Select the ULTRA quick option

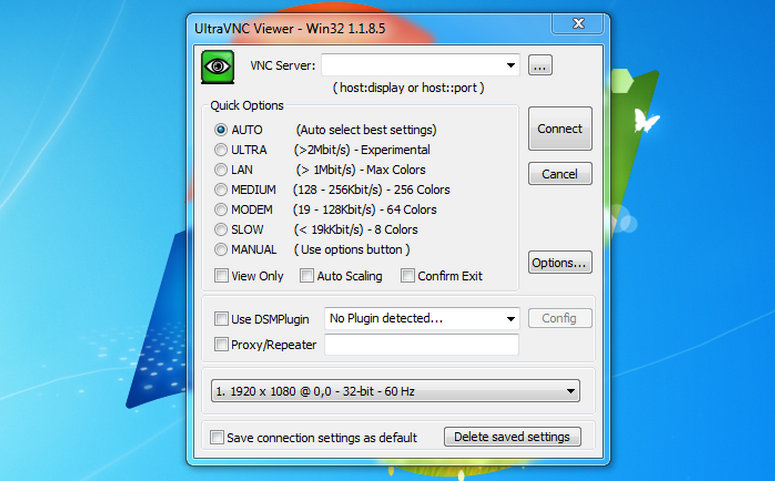pos(220,150)
